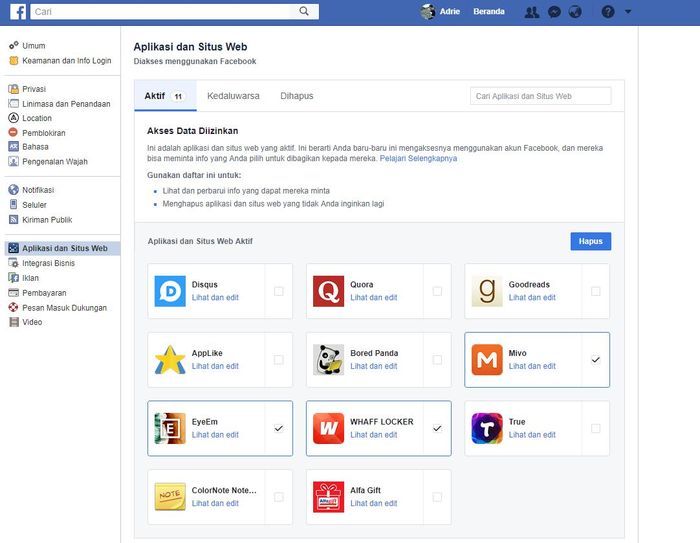Click the WHAFF LOCKER app icon
The width and height of the screenshot is (700, 543).
click(x=329, y=428)
